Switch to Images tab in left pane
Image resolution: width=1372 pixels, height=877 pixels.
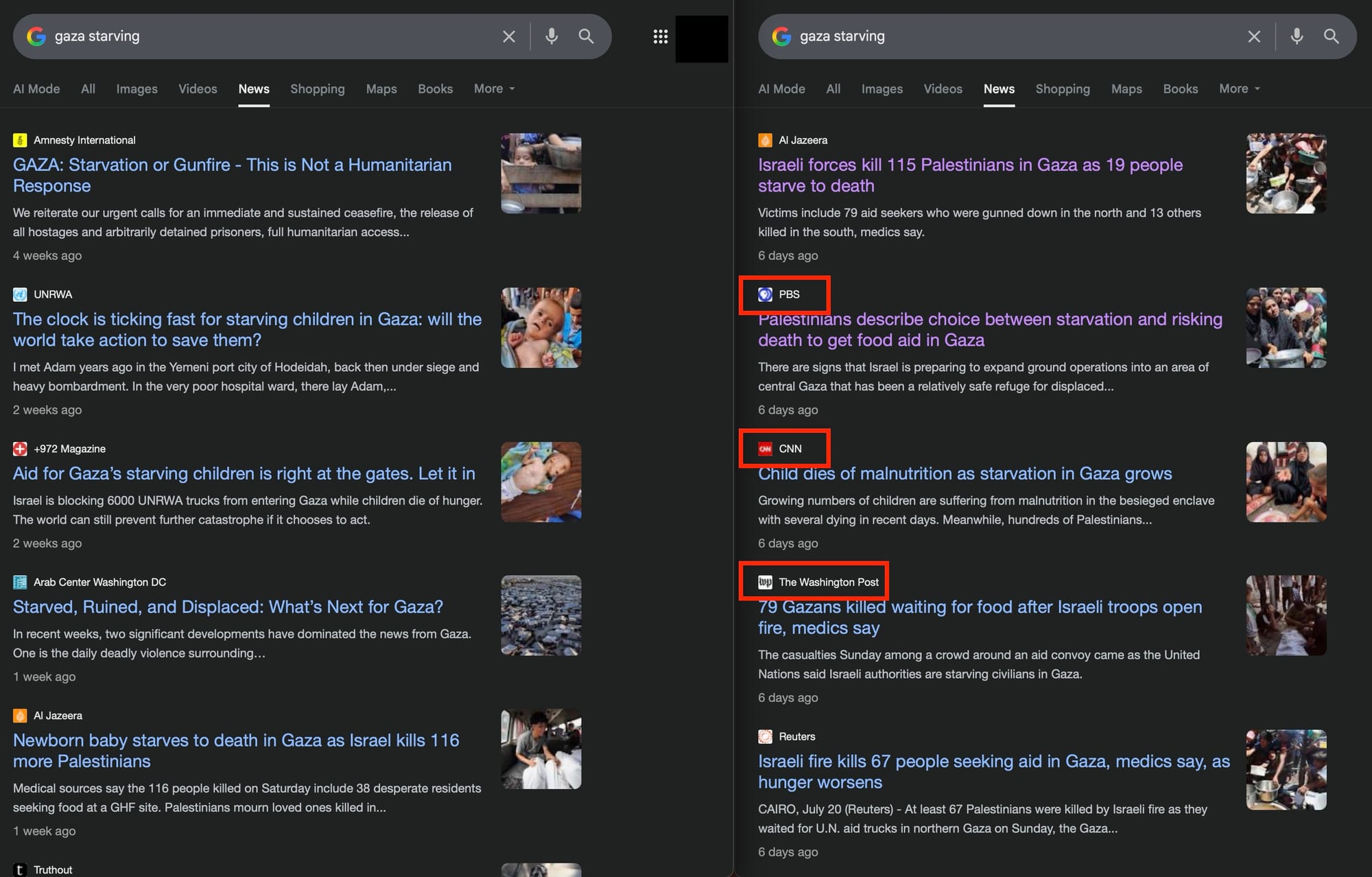pyautogui.click(x=137, y=89)
